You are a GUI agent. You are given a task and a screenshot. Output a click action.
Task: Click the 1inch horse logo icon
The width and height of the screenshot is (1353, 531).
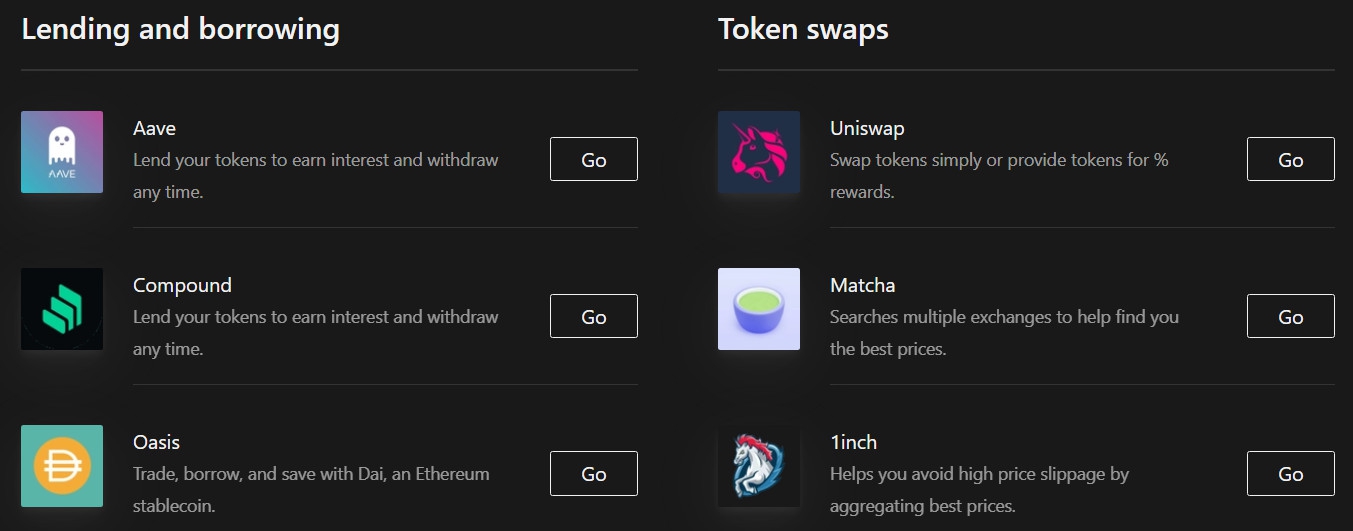[759, 466]
